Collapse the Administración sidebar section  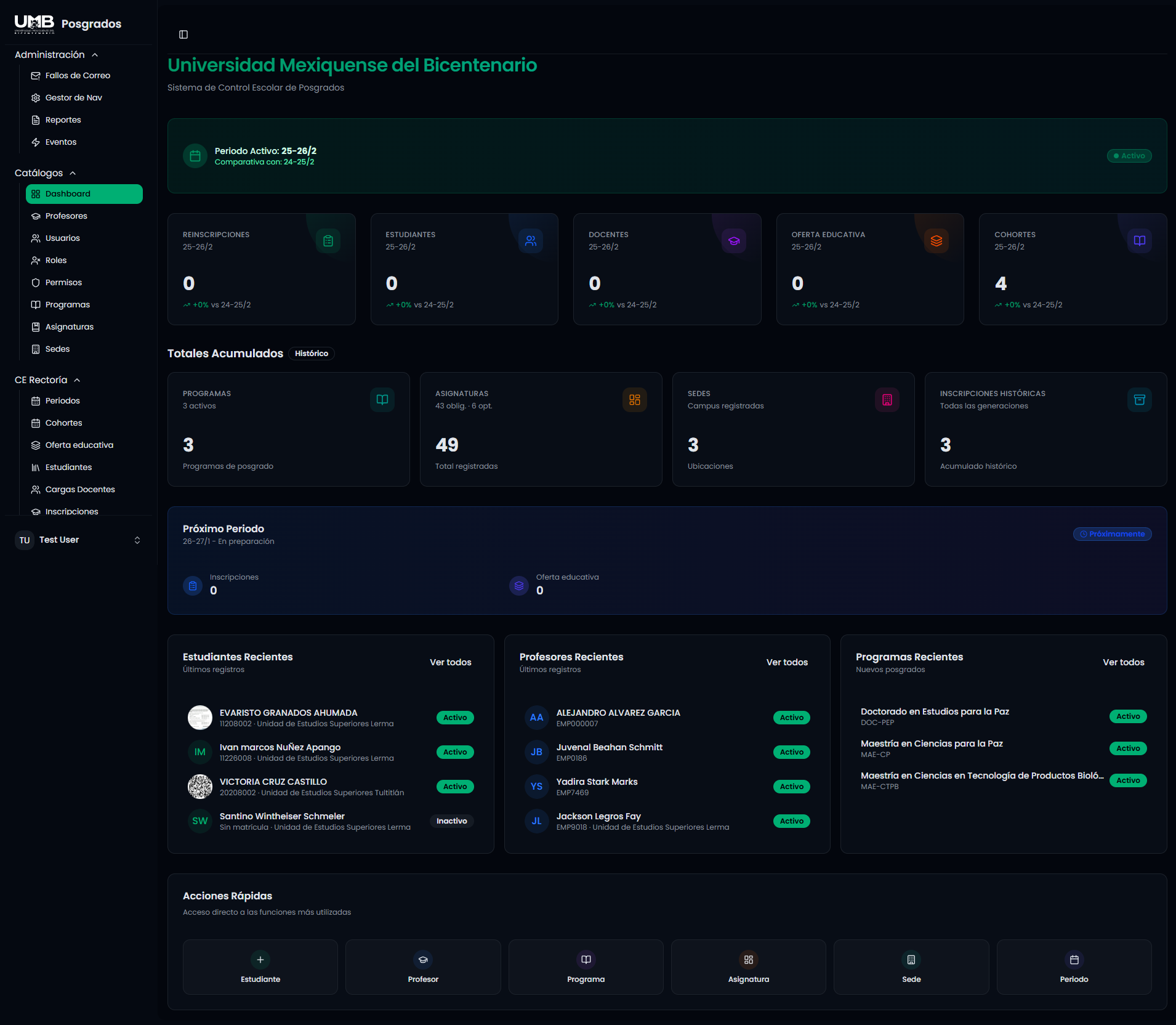[57, 55]
